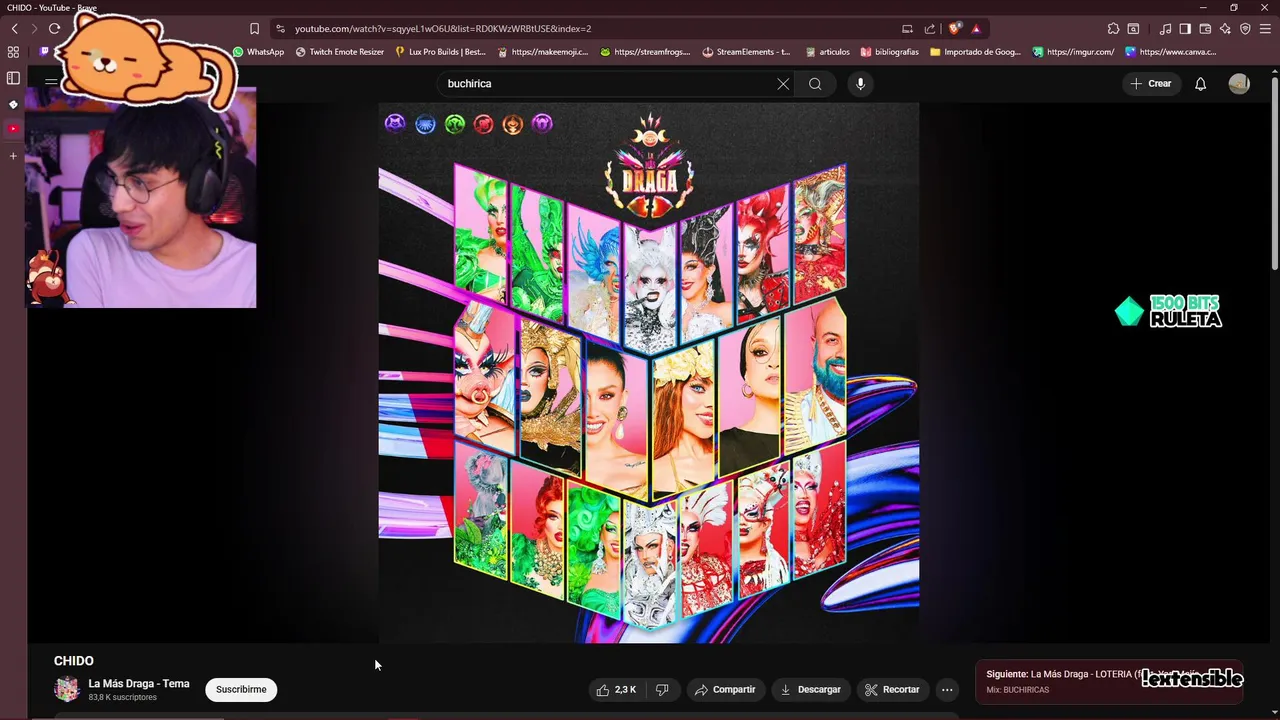Open the Extensions puzzle icon
The height and width of the screenshot is (720, 1280).
point(1113,29)
